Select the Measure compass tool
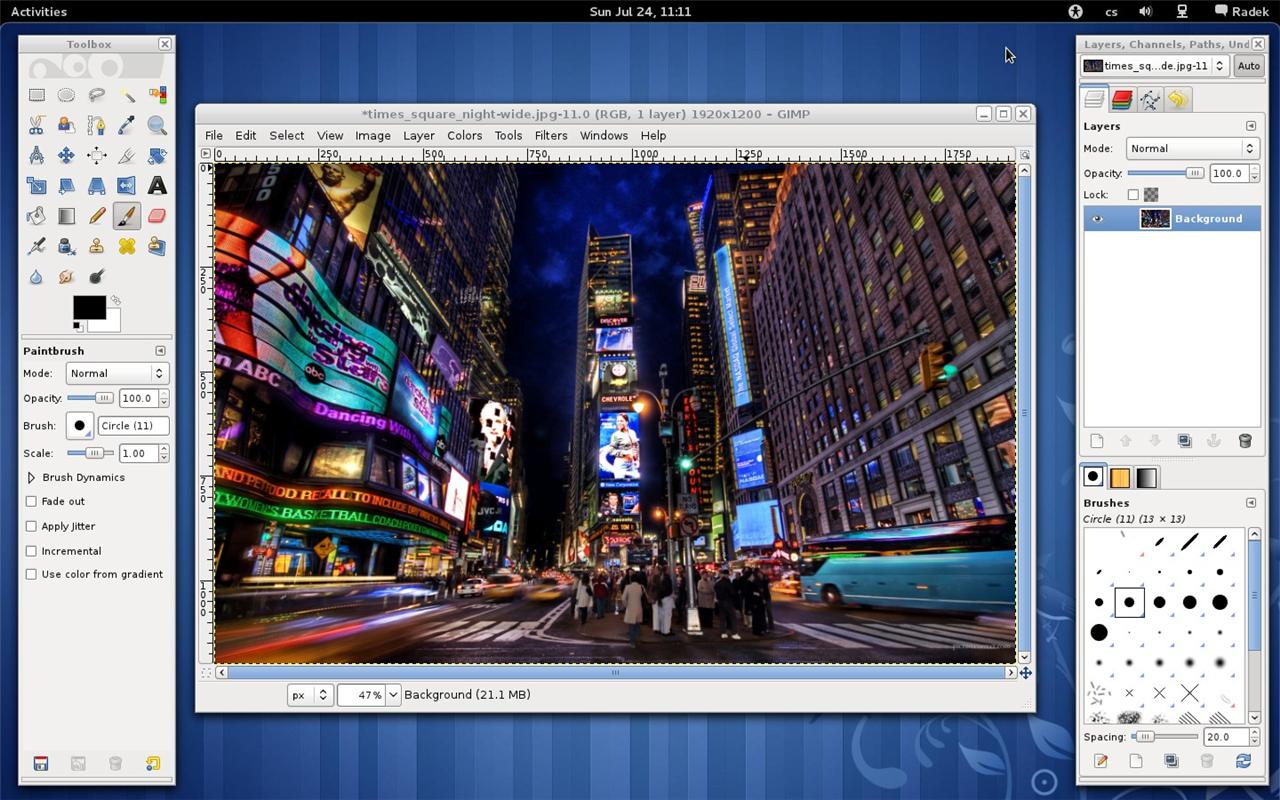 point(36,155)
